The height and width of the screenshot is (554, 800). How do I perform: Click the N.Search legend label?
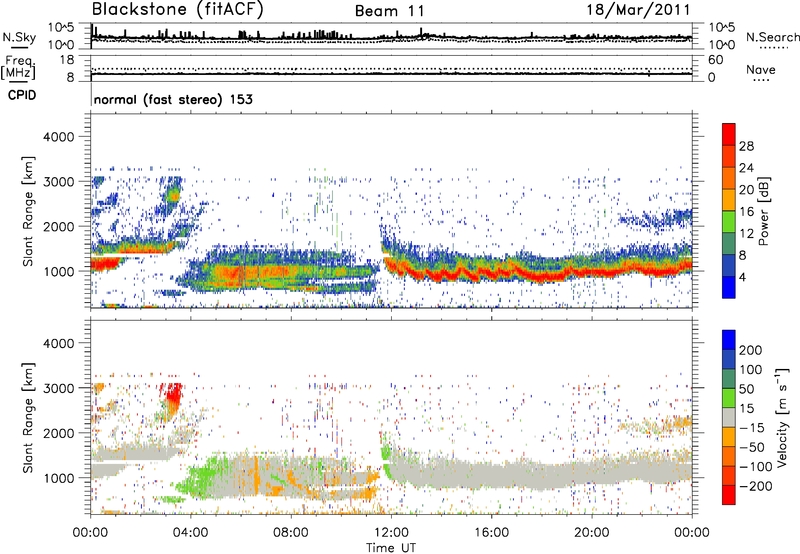[x=772, y=37]
